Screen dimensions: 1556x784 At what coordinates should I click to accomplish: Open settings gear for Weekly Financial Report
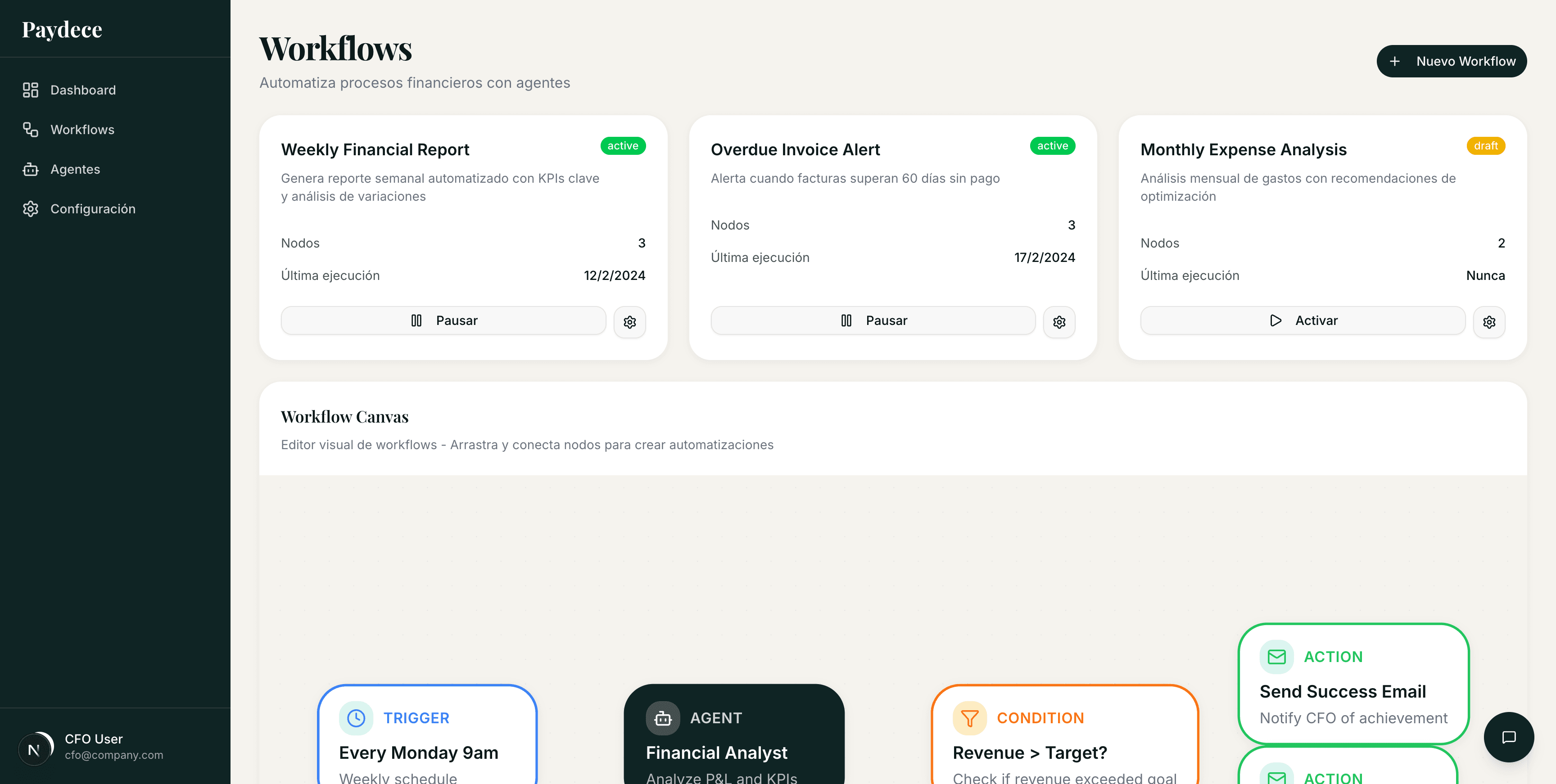pos(629,322)
